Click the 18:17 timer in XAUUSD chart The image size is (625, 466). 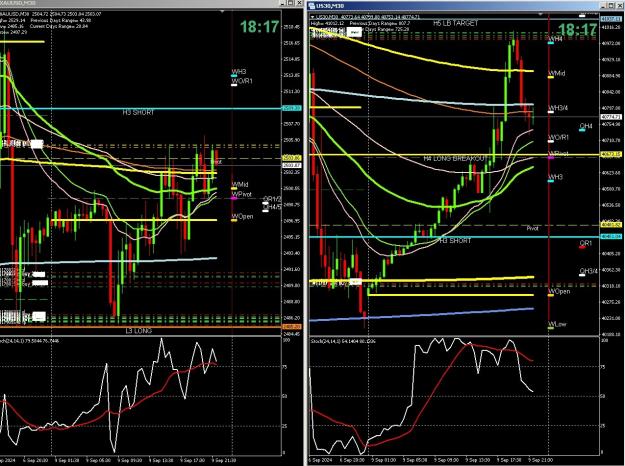(x=259, y=27)
